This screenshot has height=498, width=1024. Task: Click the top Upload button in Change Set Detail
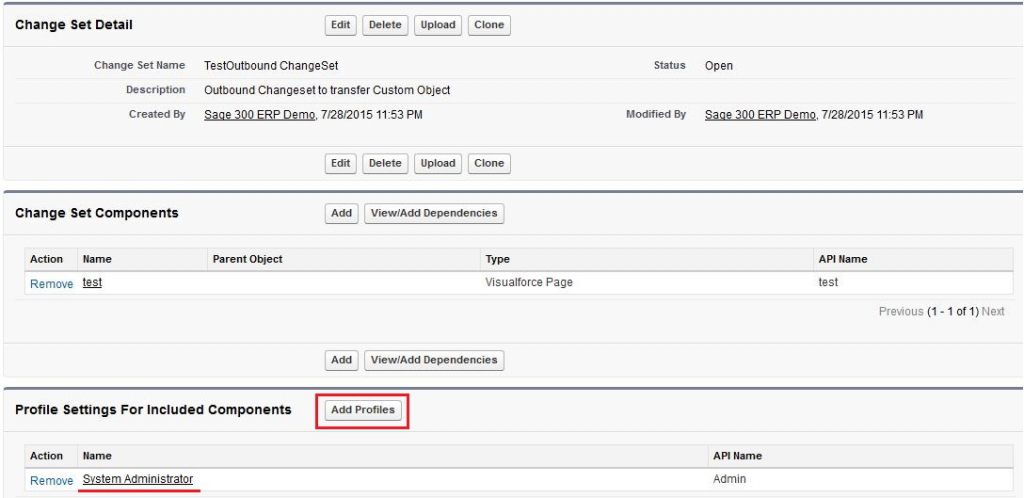pyautogui.click(x=438, y=25)
